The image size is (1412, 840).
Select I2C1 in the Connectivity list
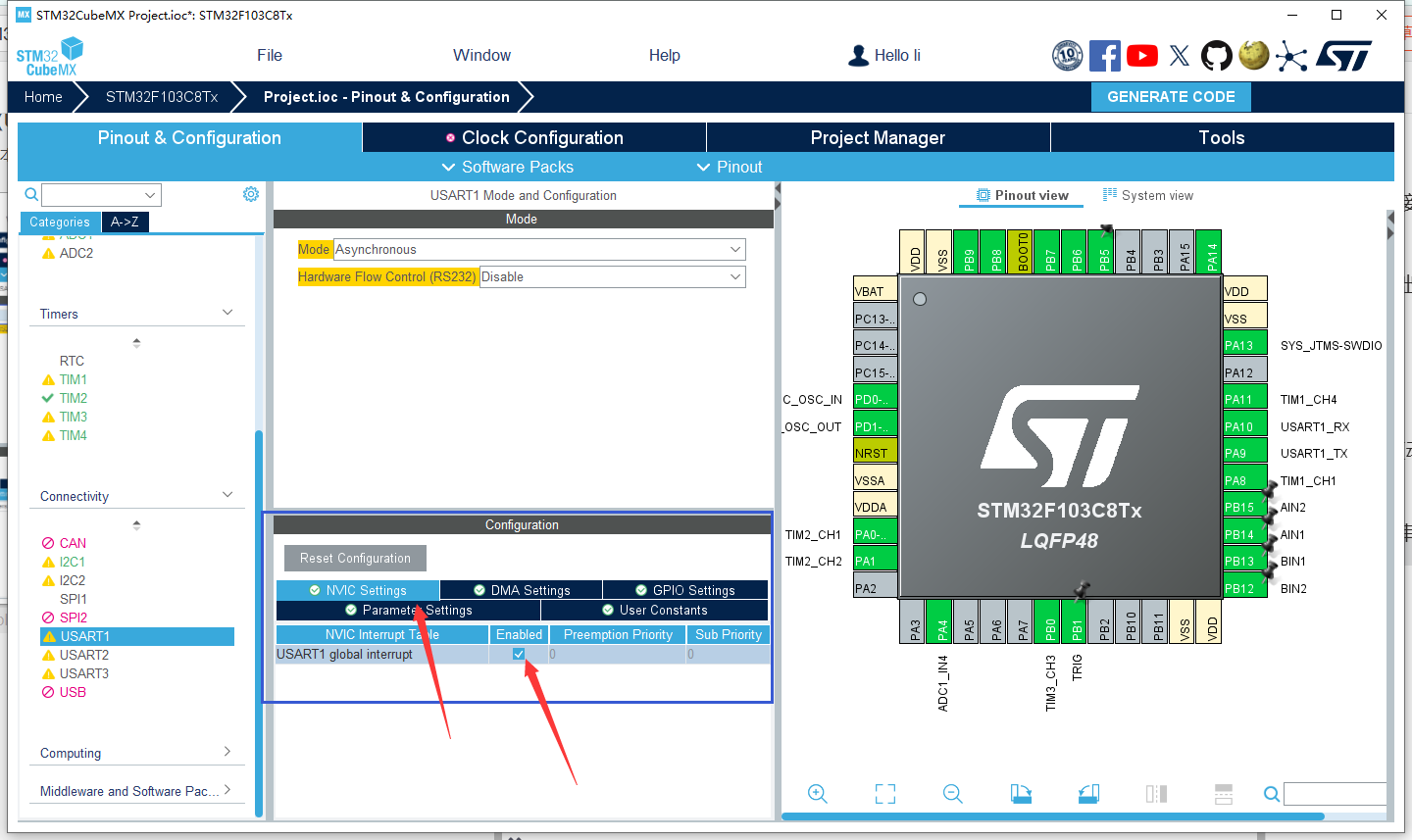pyautogui.click(x=73, y=562)
